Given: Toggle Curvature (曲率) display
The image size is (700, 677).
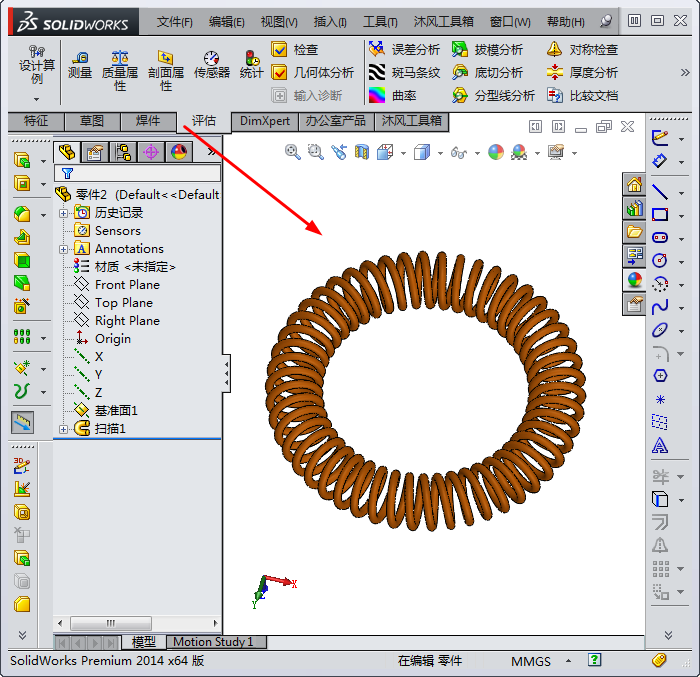Looking at the screenshot, I should pyautogui.click(x=392, y=95).
